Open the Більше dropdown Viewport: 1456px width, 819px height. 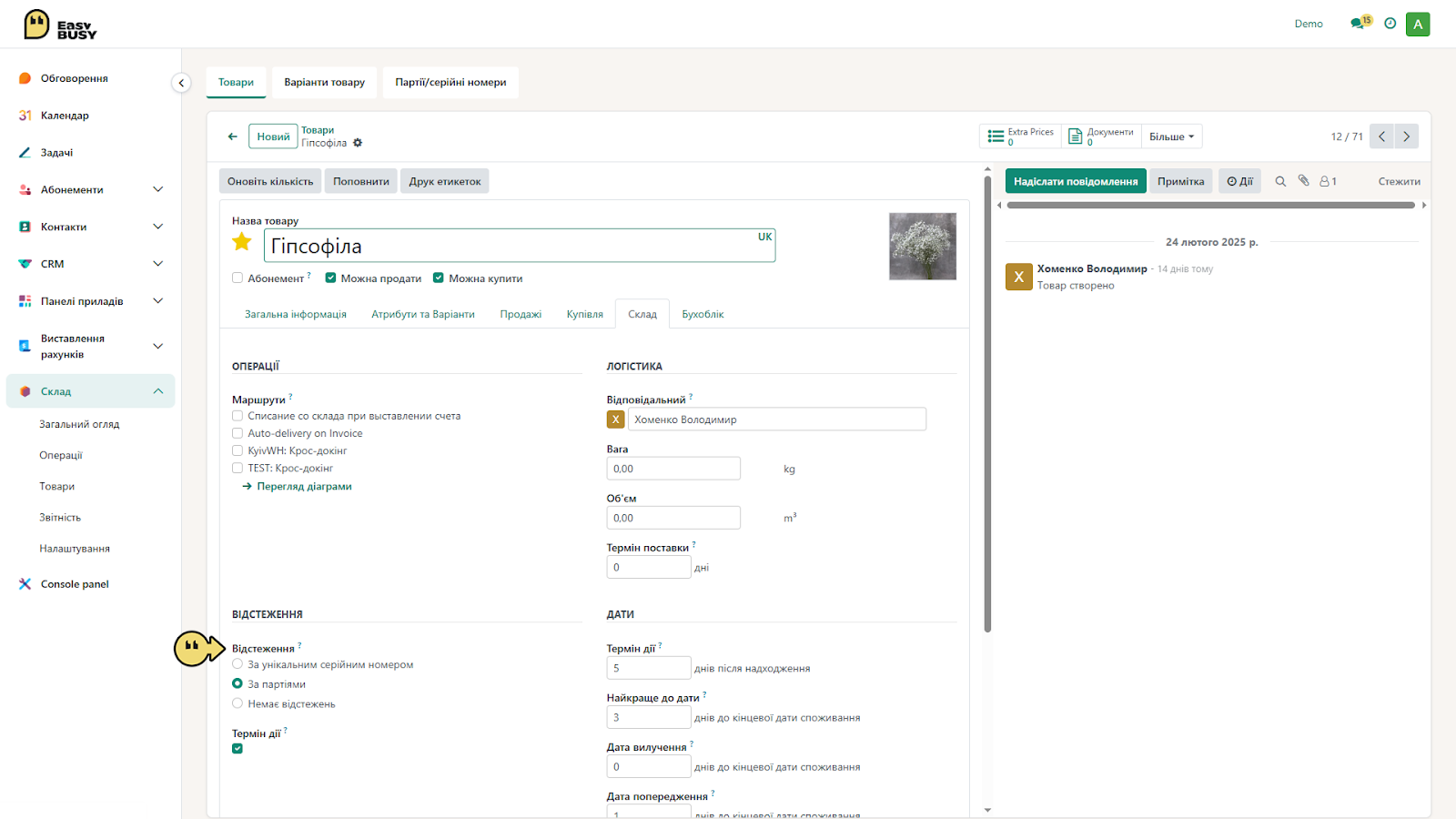coord(1172,136)
